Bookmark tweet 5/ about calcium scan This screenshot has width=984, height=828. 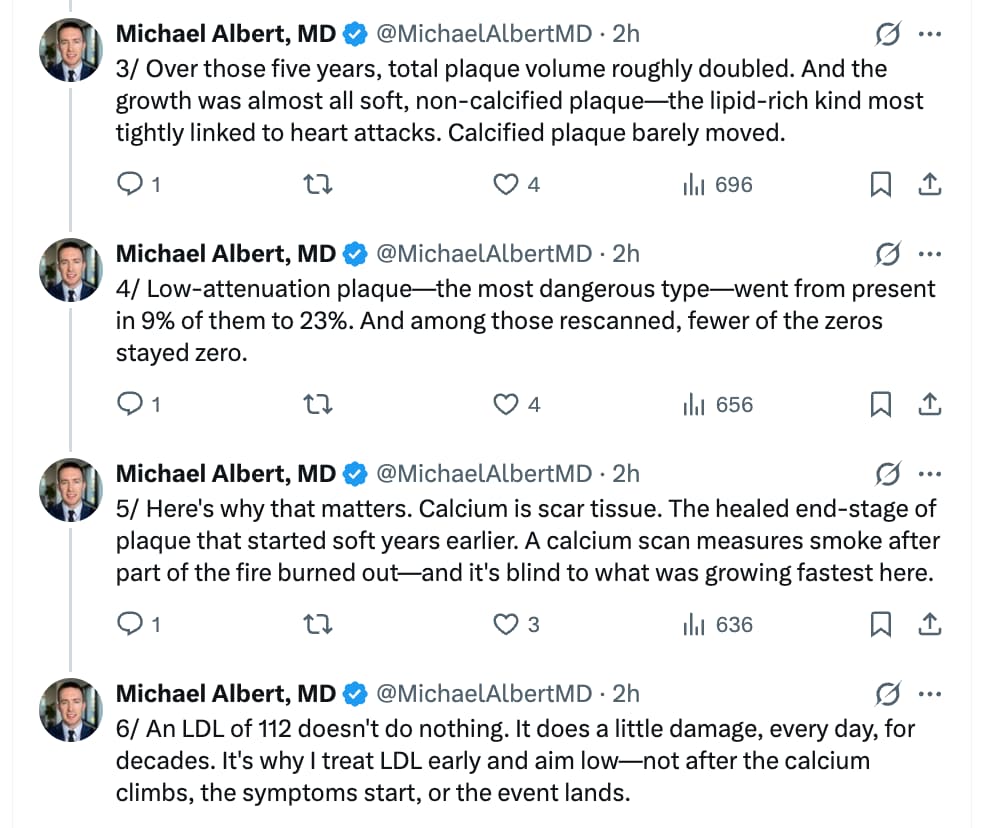pyautogui.click(x=880, y=625)
